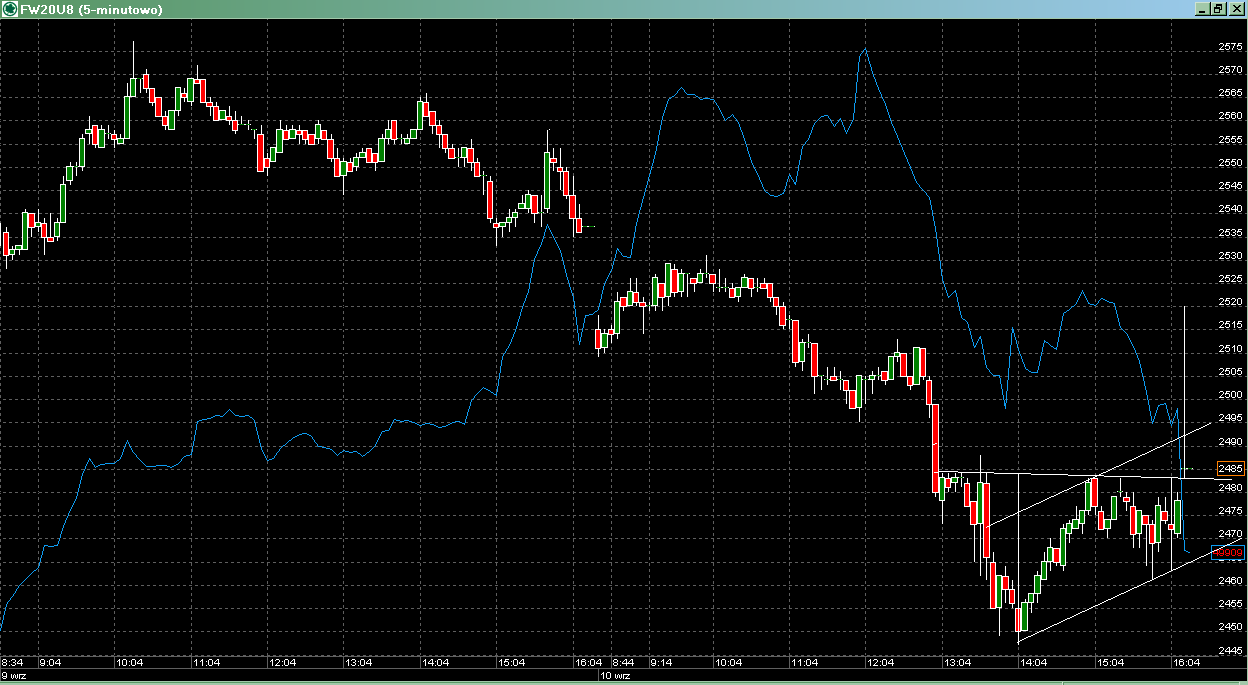Click the 11:04 time label of 10 wrz session
1248x685 pixels.
[803, 663]
